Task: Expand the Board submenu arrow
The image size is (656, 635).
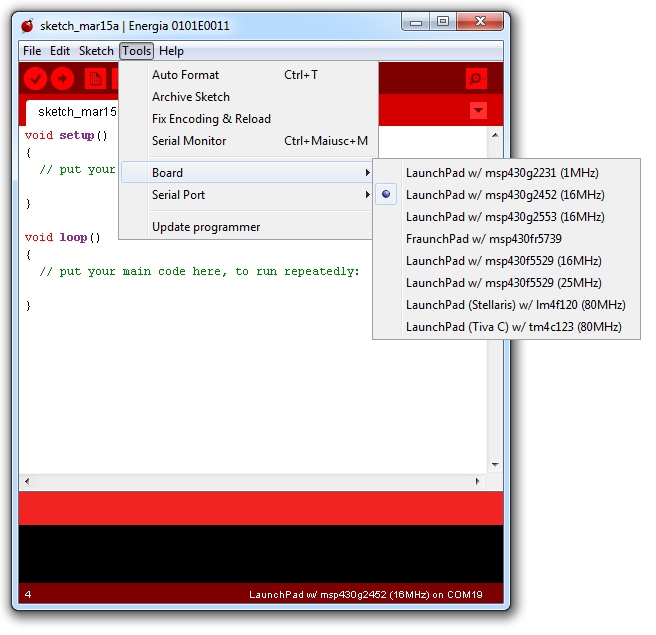Action: [x=367, y=173]
